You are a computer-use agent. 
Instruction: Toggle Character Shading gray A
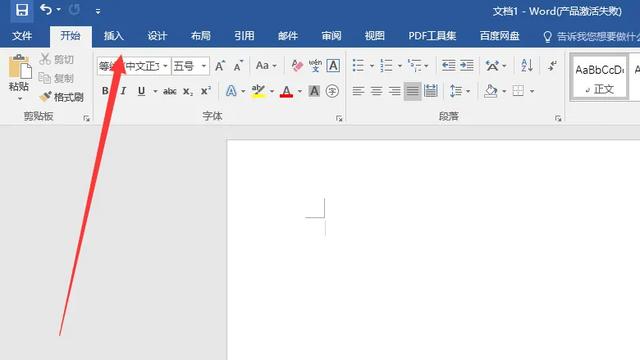314,91
